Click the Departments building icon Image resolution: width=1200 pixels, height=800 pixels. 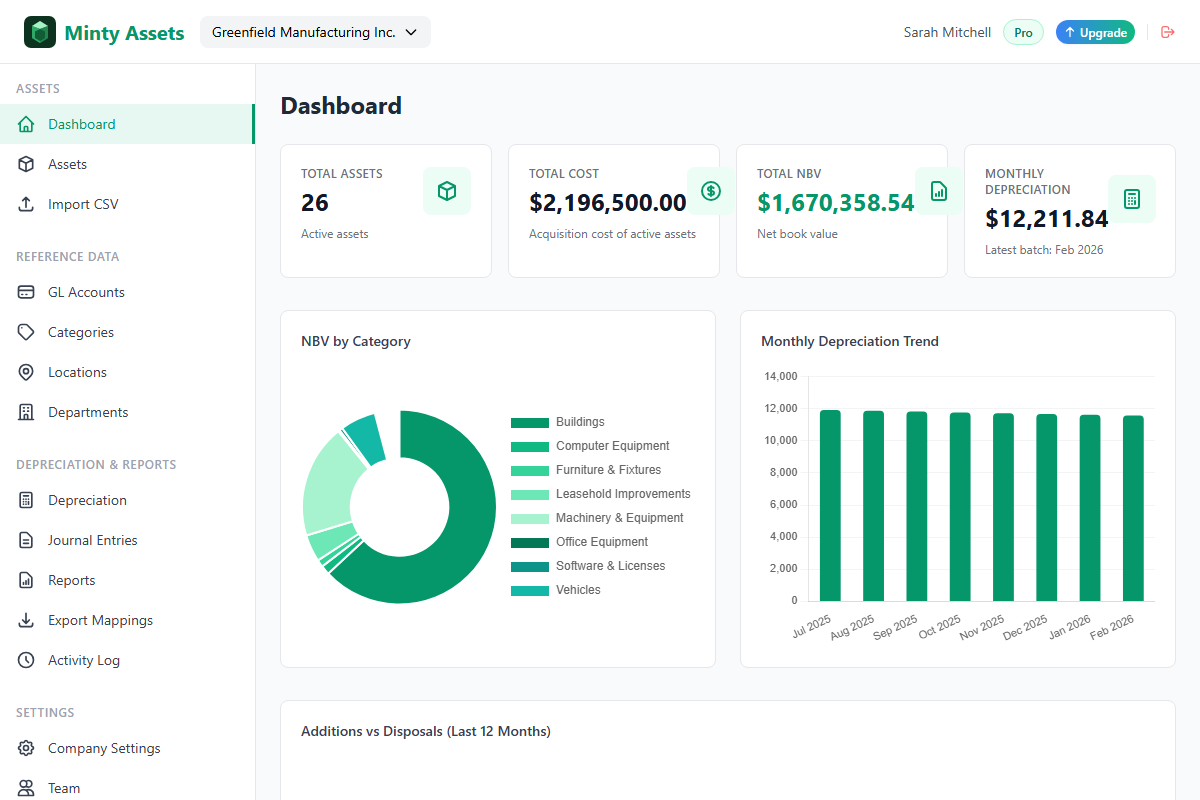tap(27, 412)
